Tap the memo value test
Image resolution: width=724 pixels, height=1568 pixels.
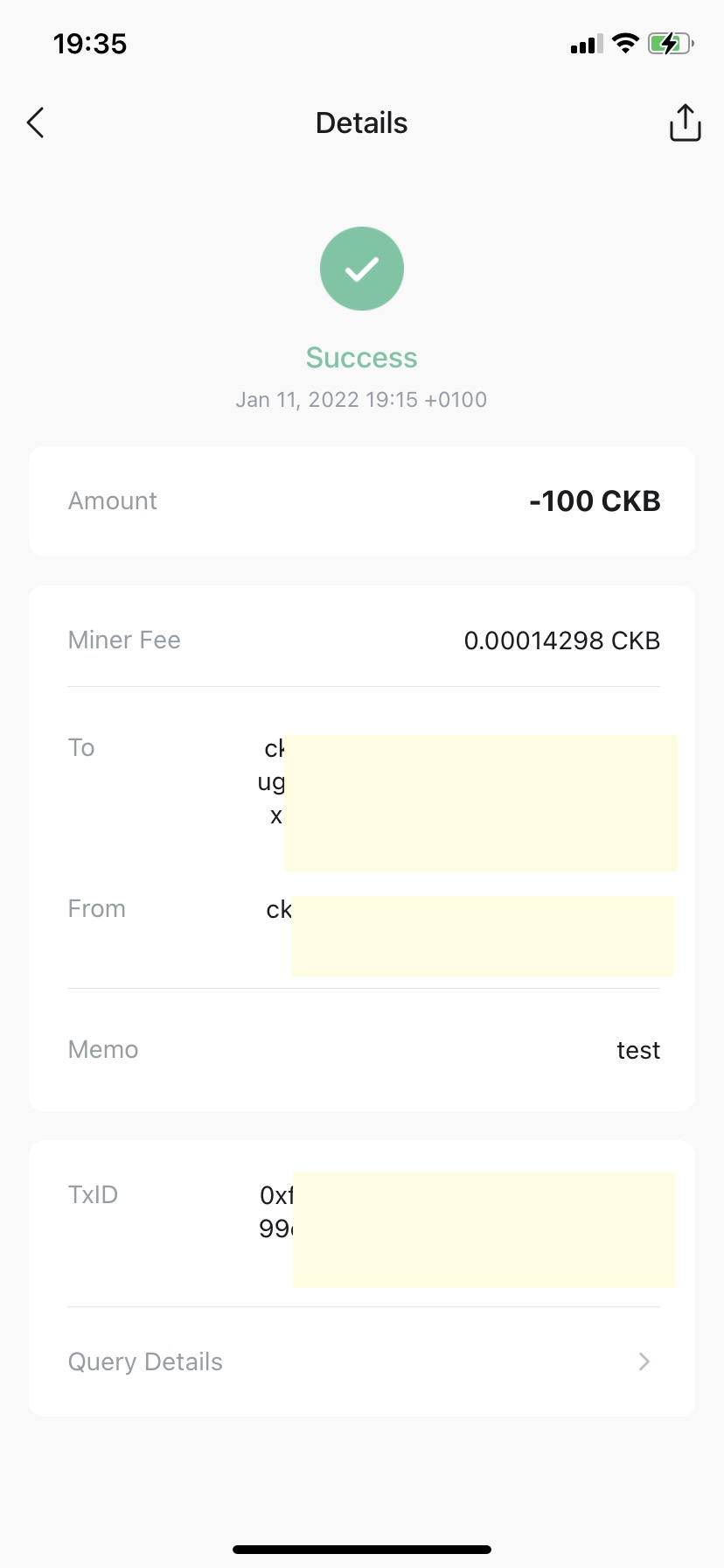637,1050
